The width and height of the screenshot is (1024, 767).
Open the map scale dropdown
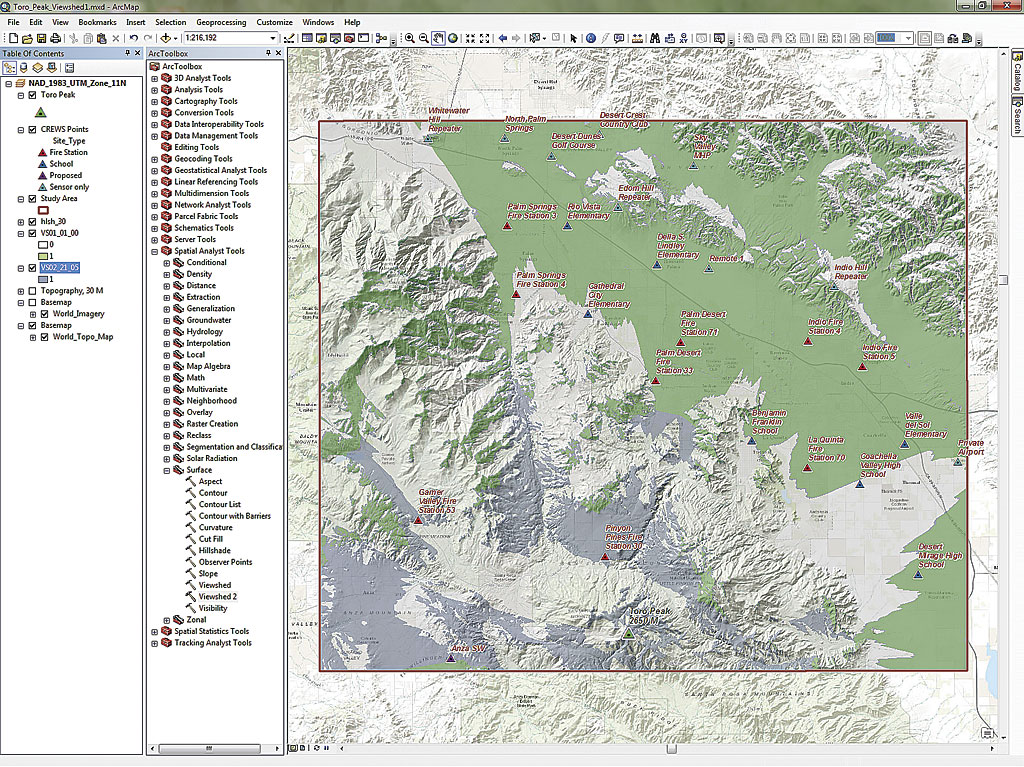pos(273,38)
